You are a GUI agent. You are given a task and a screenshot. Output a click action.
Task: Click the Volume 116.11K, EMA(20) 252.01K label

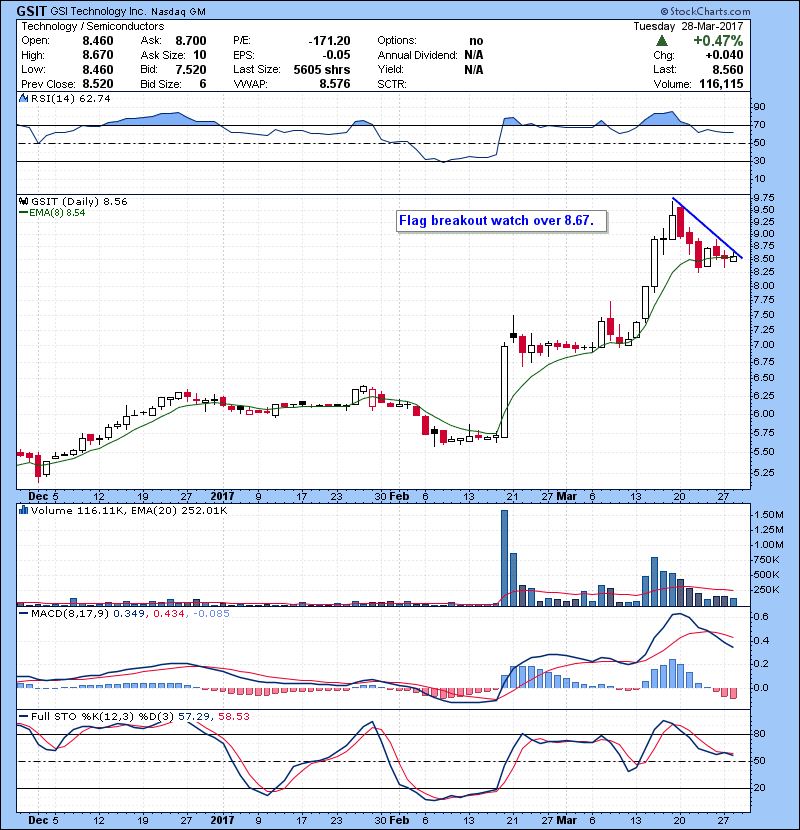[x=129, y=511]
